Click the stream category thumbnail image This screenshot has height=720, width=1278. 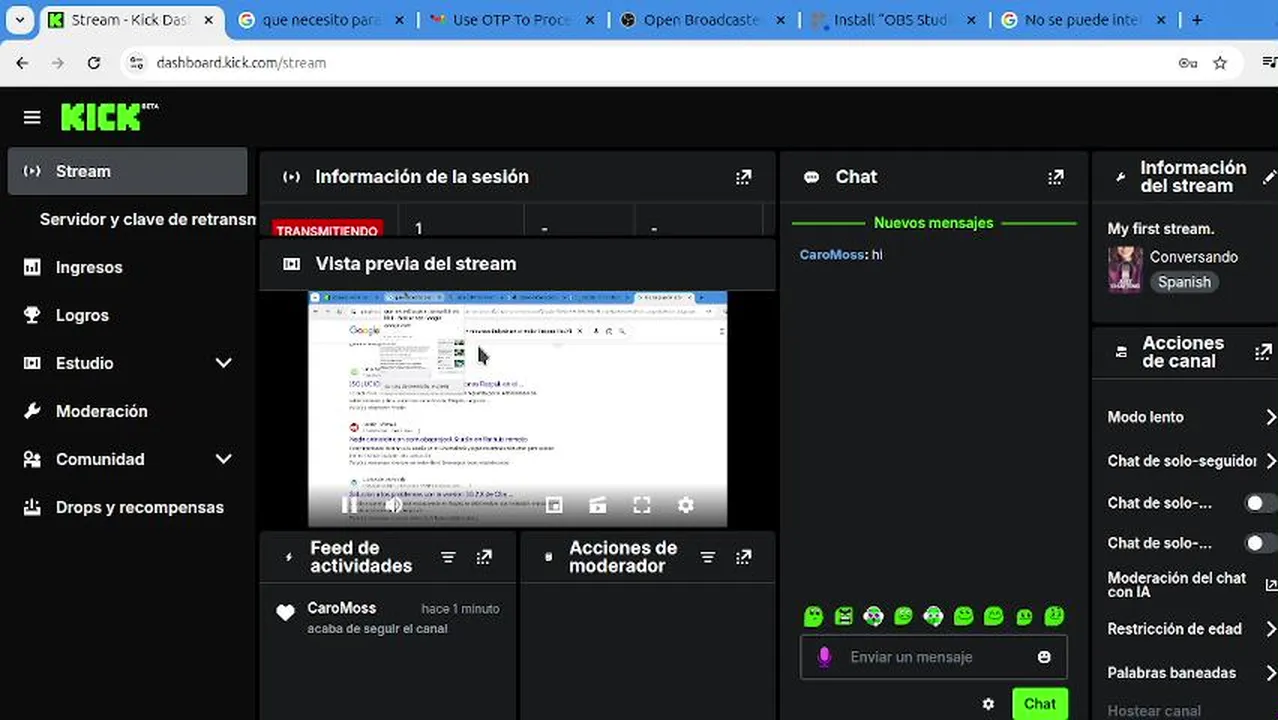pyautogui.click(x=1125, y=269)
